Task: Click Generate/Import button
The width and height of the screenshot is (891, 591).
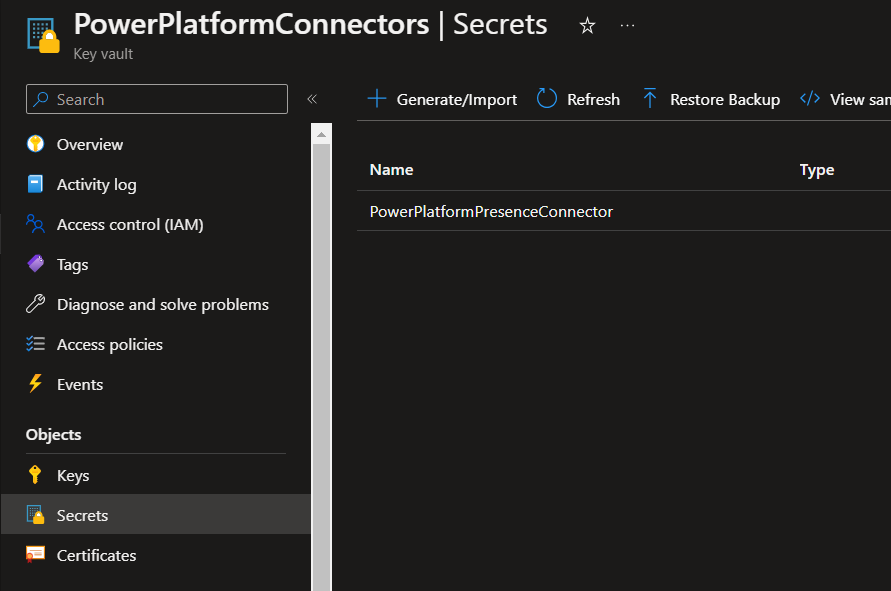Action: (x=442, y=99)
